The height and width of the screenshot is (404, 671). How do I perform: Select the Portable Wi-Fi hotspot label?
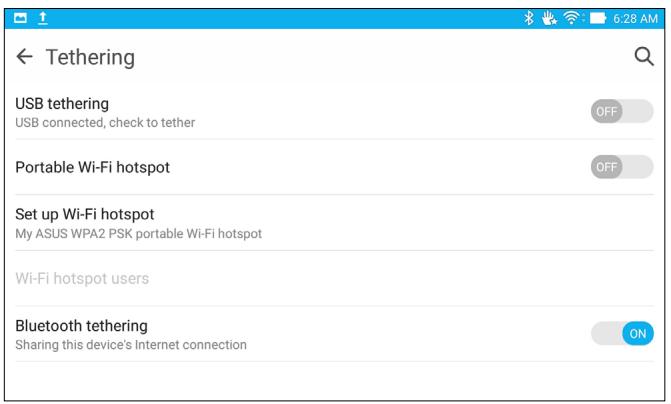pos(92,167)
